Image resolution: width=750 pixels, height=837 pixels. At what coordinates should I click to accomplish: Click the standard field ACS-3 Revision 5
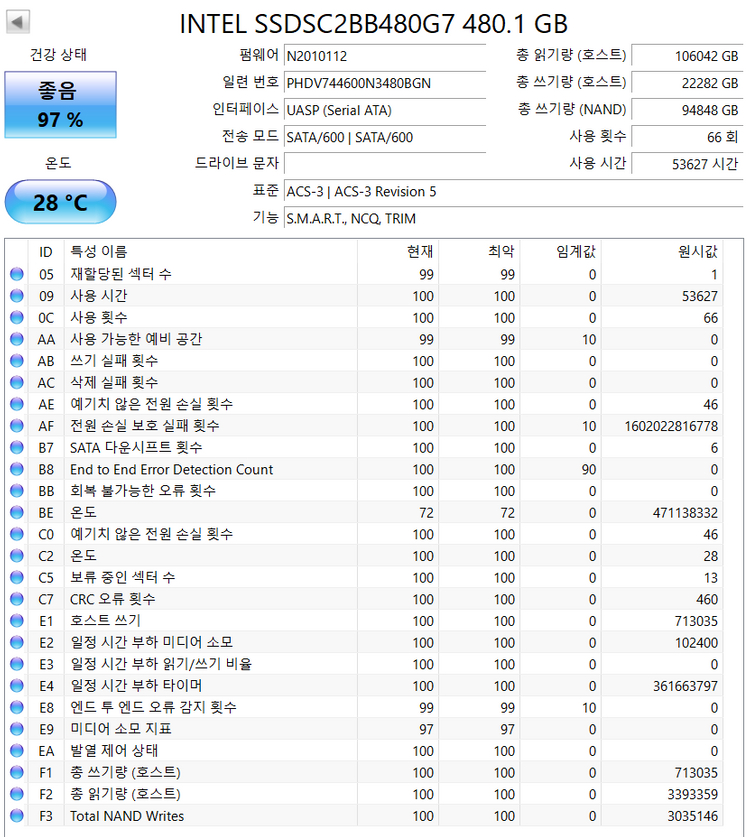point(514,191)
